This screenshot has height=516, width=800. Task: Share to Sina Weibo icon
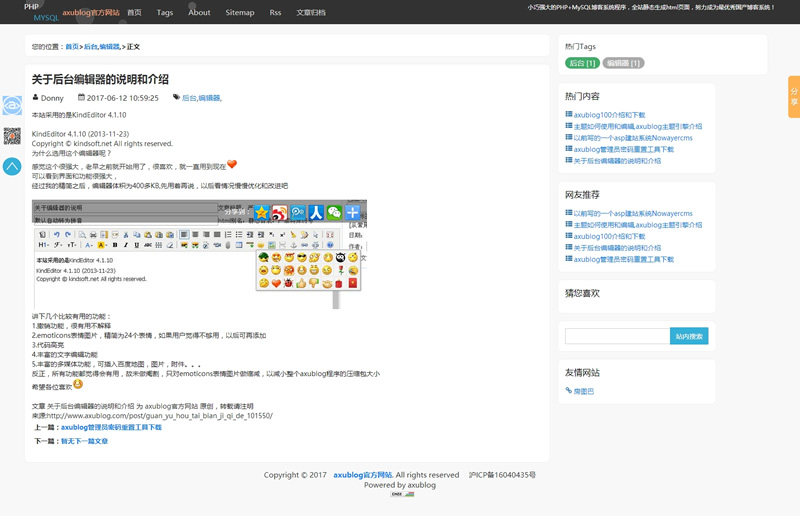point(280,212)
